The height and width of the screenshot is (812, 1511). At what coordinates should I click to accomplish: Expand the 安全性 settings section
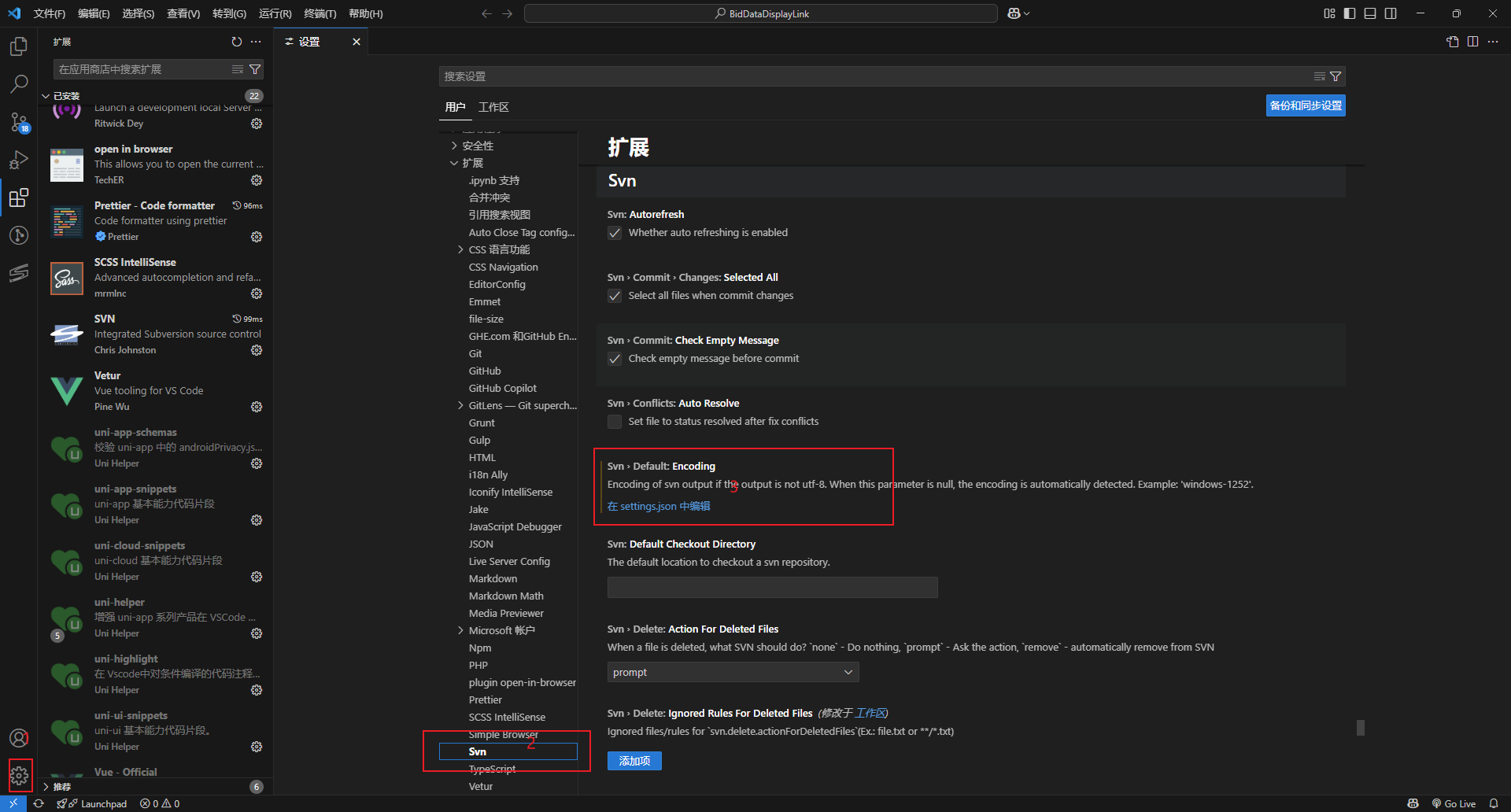tap(455, 146)
